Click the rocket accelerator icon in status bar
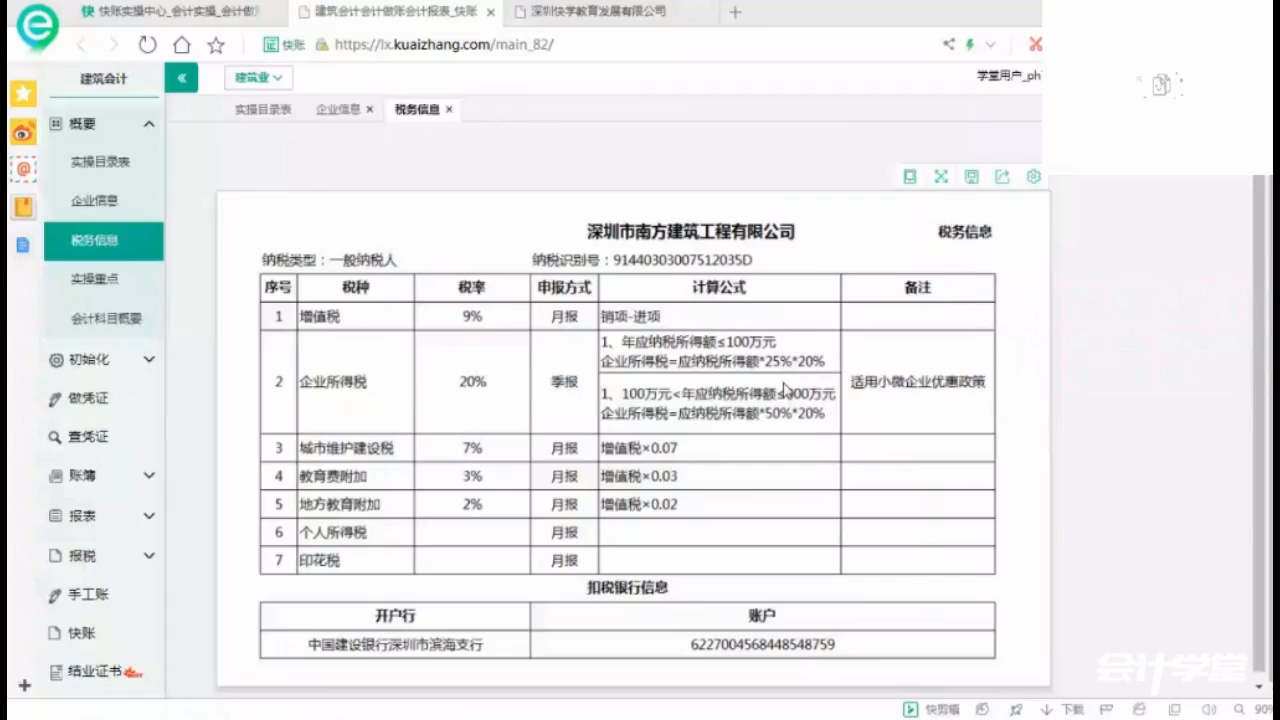The height and width of the screenshot is (720, 1280). tap(1016, 709)
